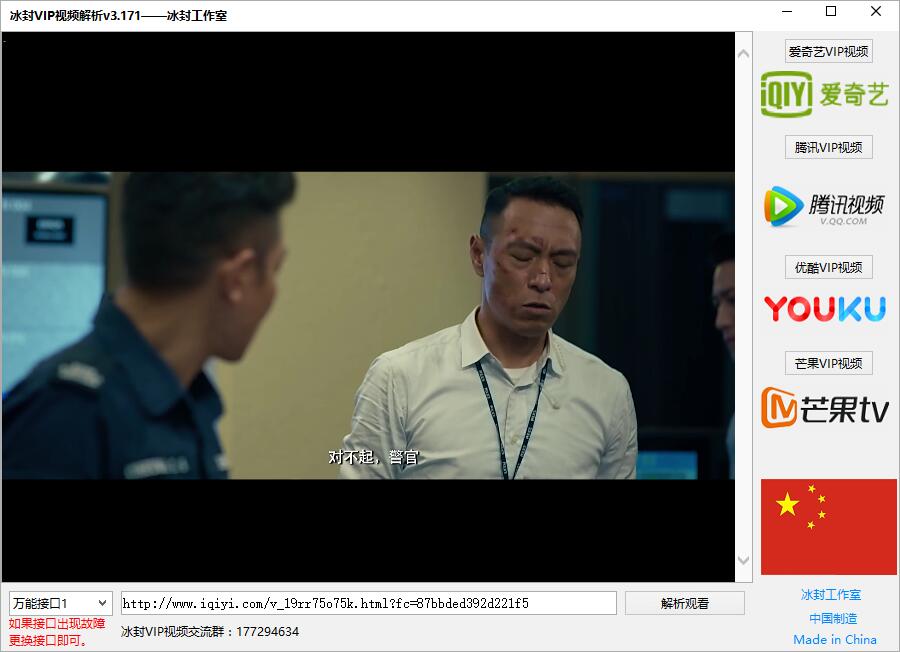Select the 优酷VIP视频 button
The width and height of the screenshot is (900, 652).
pyautogui.click(x=828, y=267)
